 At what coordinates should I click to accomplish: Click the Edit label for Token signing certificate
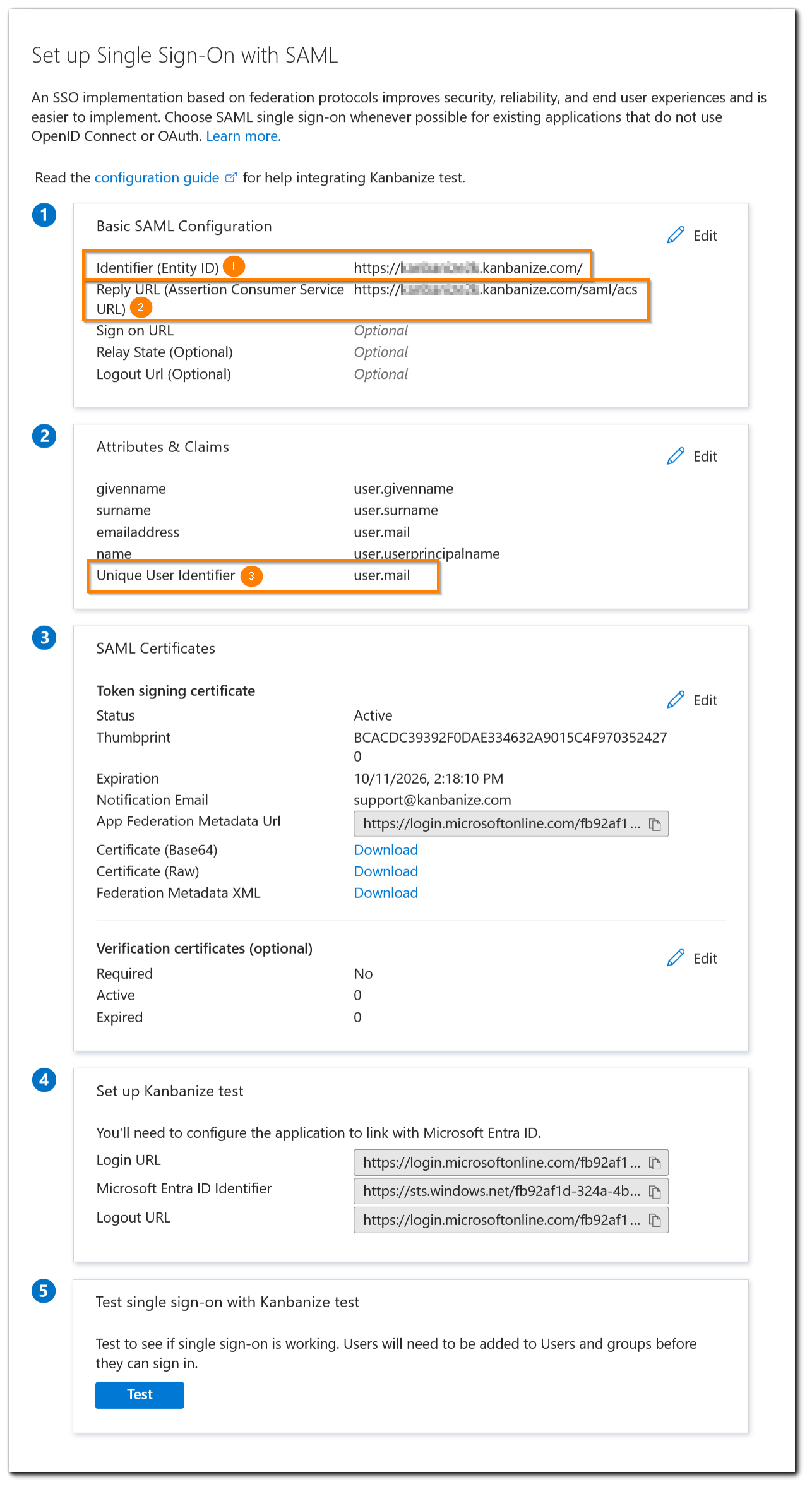click(x=705, y=700)
